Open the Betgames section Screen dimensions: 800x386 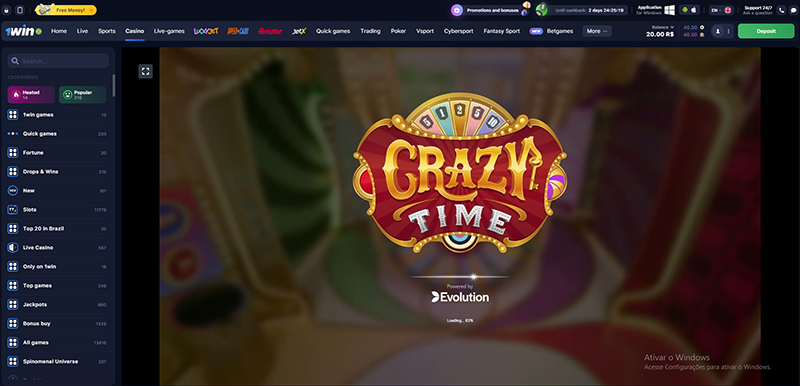click(x=560, y=31)
